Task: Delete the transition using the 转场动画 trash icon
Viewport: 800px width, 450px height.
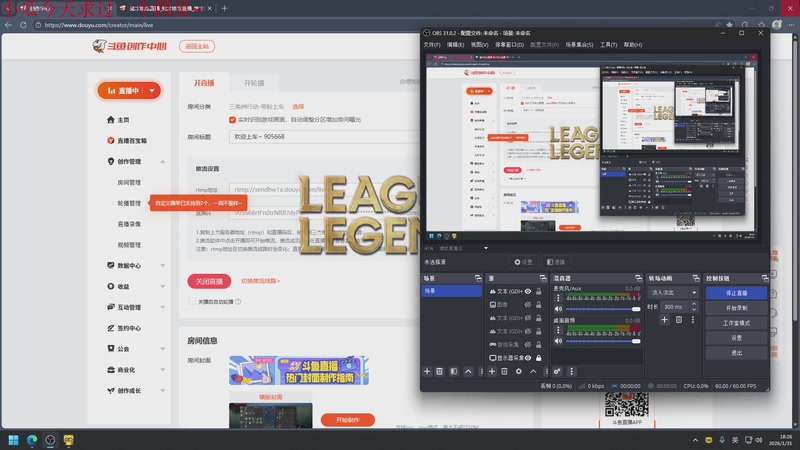Action: point(679,320)
